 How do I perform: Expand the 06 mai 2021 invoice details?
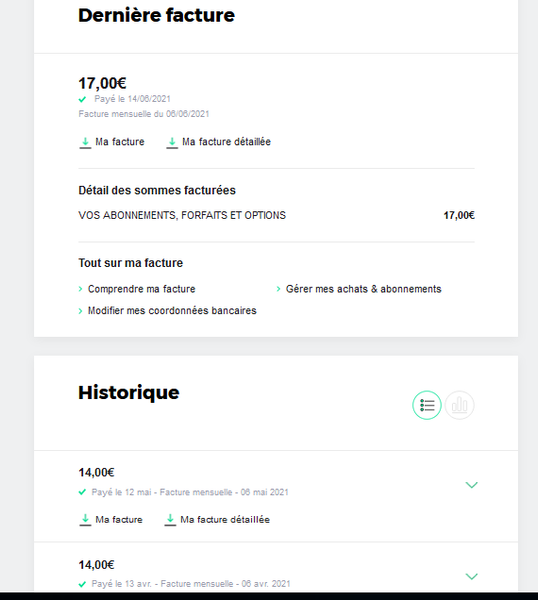pos(471,485)
